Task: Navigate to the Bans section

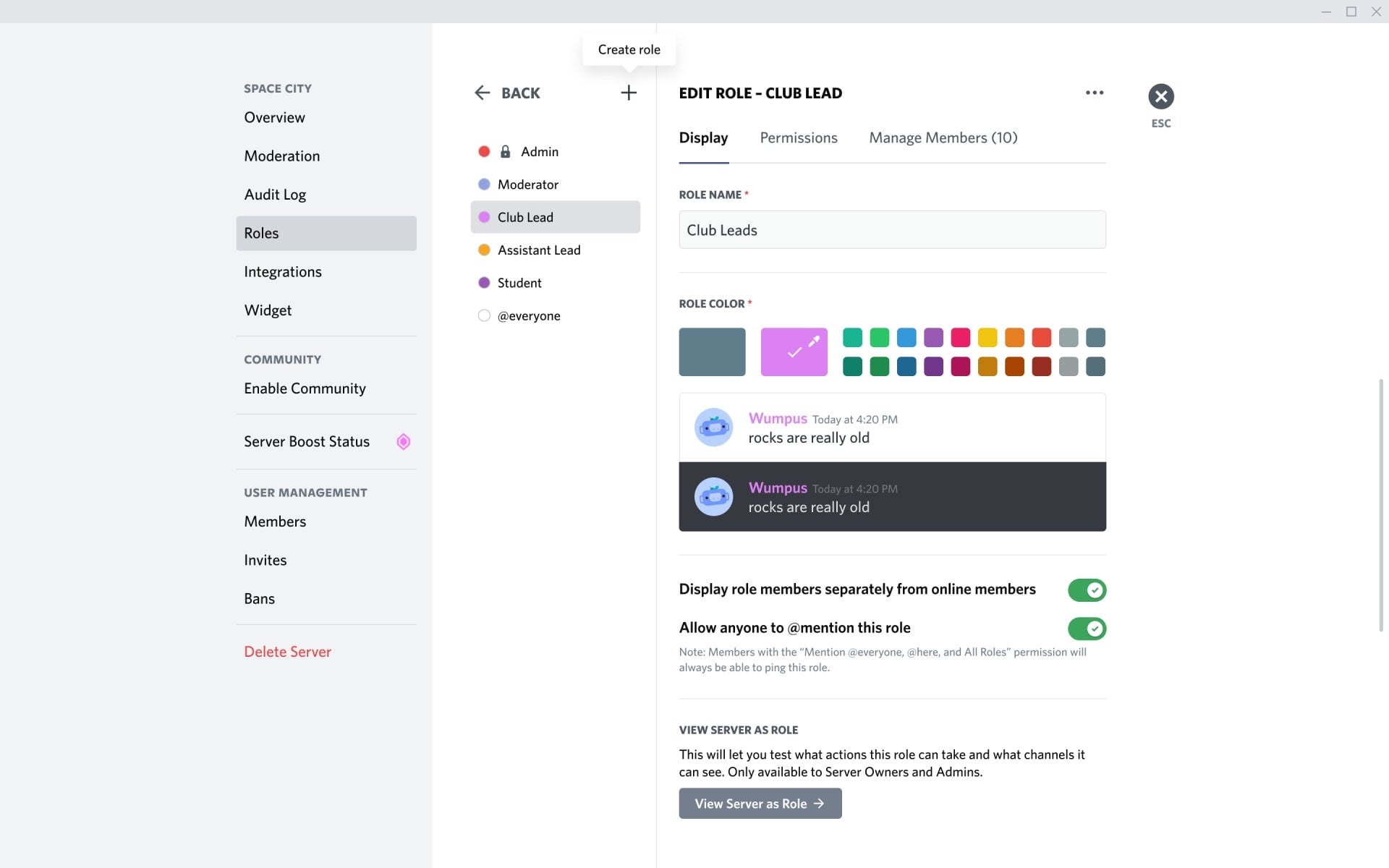Action: pos(259,598)
